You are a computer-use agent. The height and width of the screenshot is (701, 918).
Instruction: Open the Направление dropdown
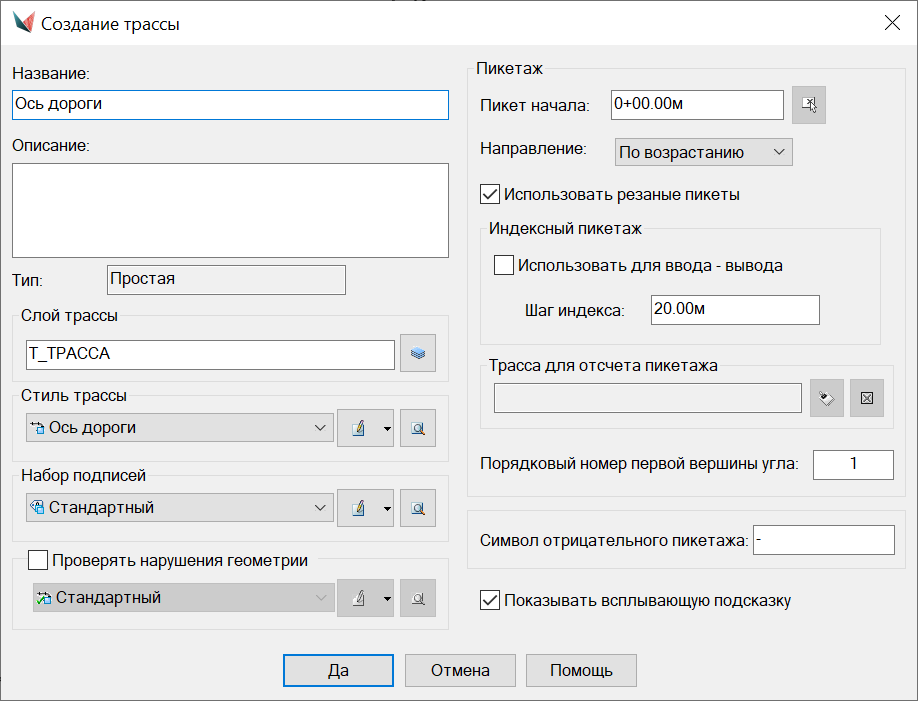pyautogui.click(x=703, y=152)
